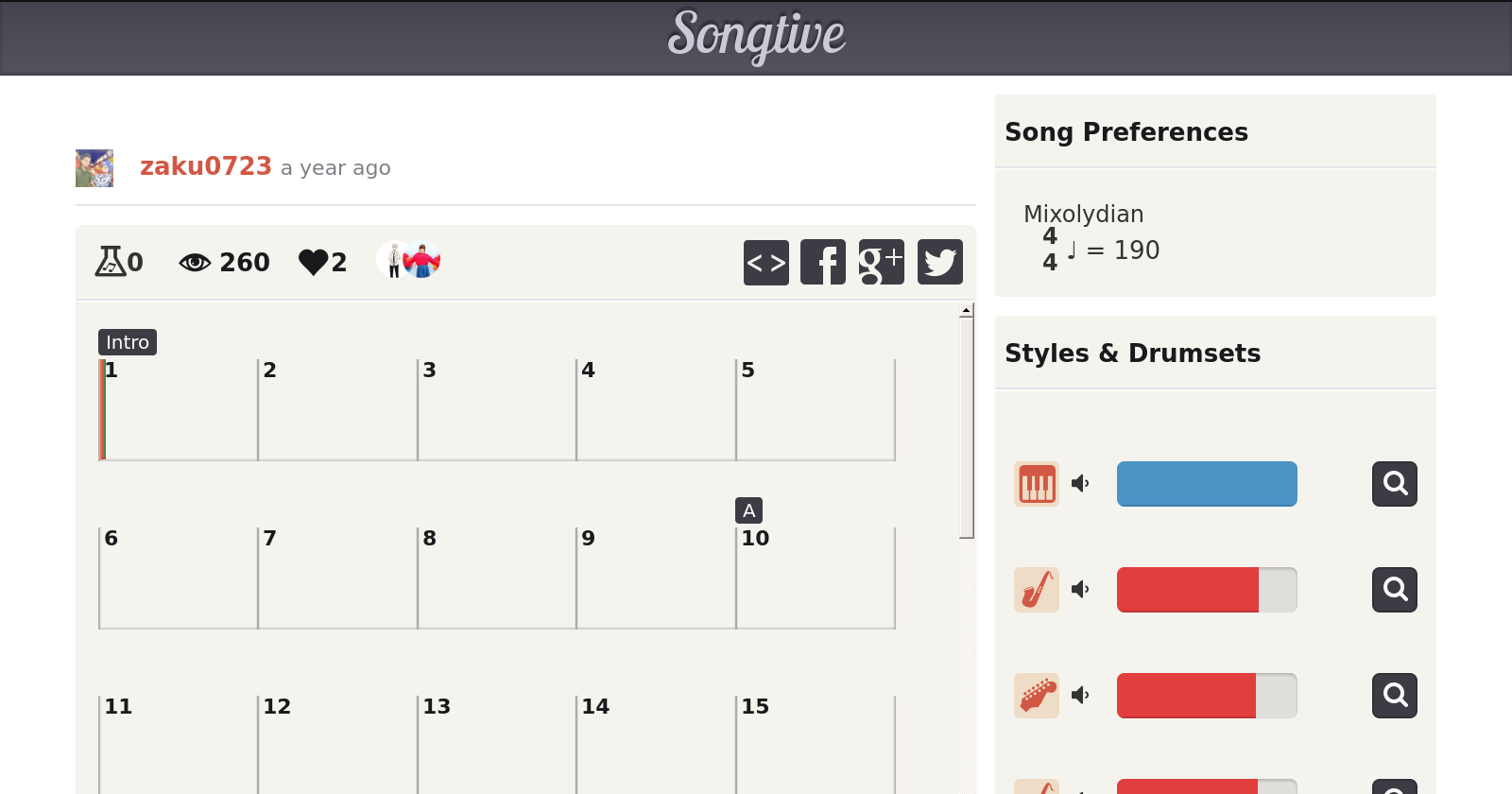Select the piano keyboard instrument icon
The height and width of the screenshot is (794, 1512).
[1037, 484]
